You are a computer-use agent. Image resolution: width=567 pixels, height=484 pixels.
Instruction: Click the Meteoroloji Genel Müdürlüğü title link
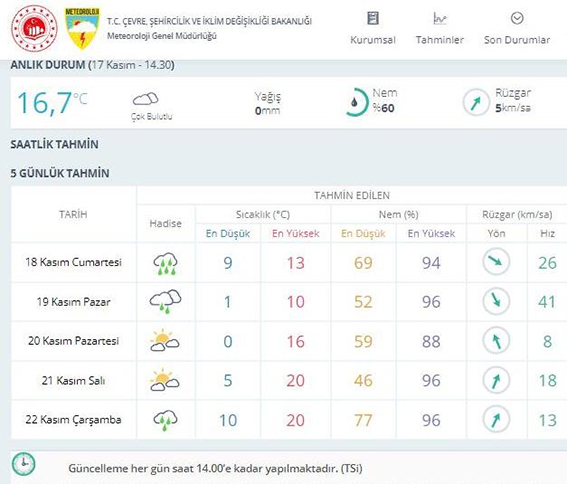tap(162, 36)
